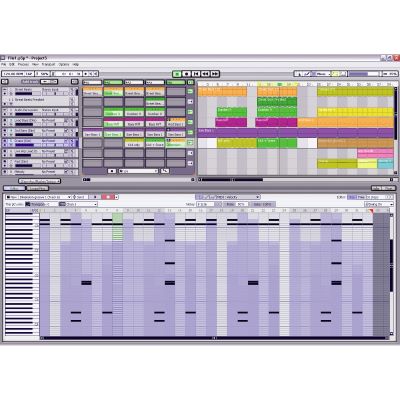Viewport: 400px width, 400px height.
Task: Open the track pane bottom dropdown
Action: [39, 181]
